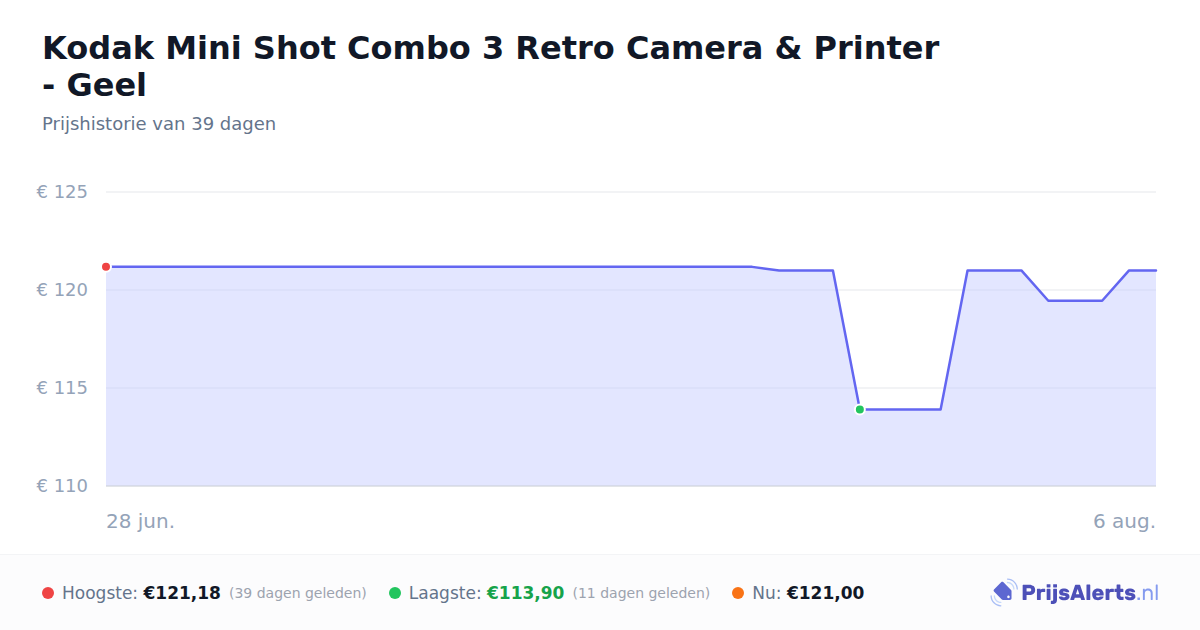
Task: Select the current price value €121,00
Action: tap(825, 593)
